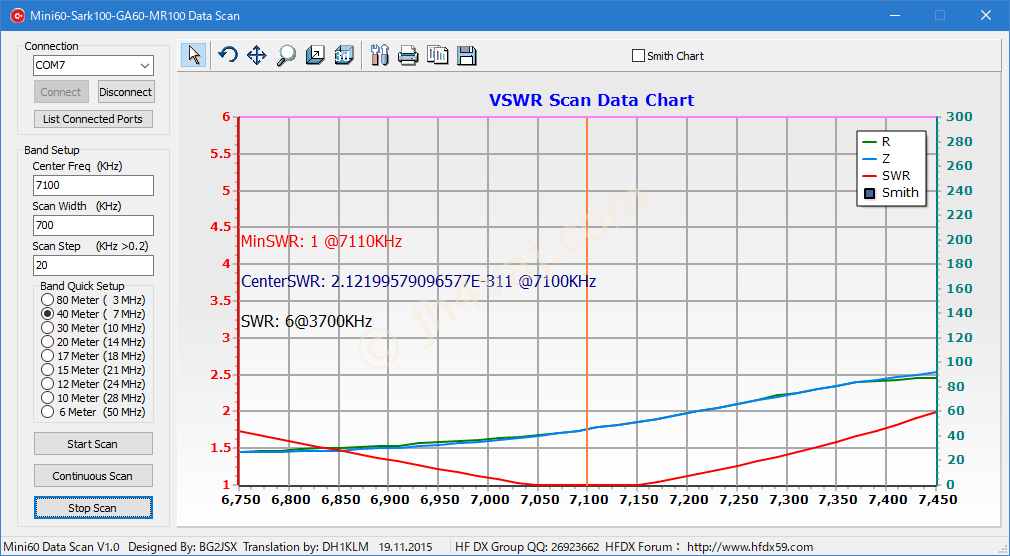
Task: Select the arrow pointer tool
Action: [x=194, y=55]
